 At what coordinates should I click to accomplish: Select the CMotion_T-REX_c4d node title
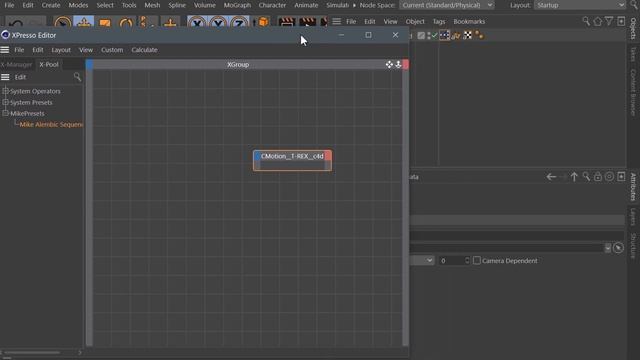[292, 156]
